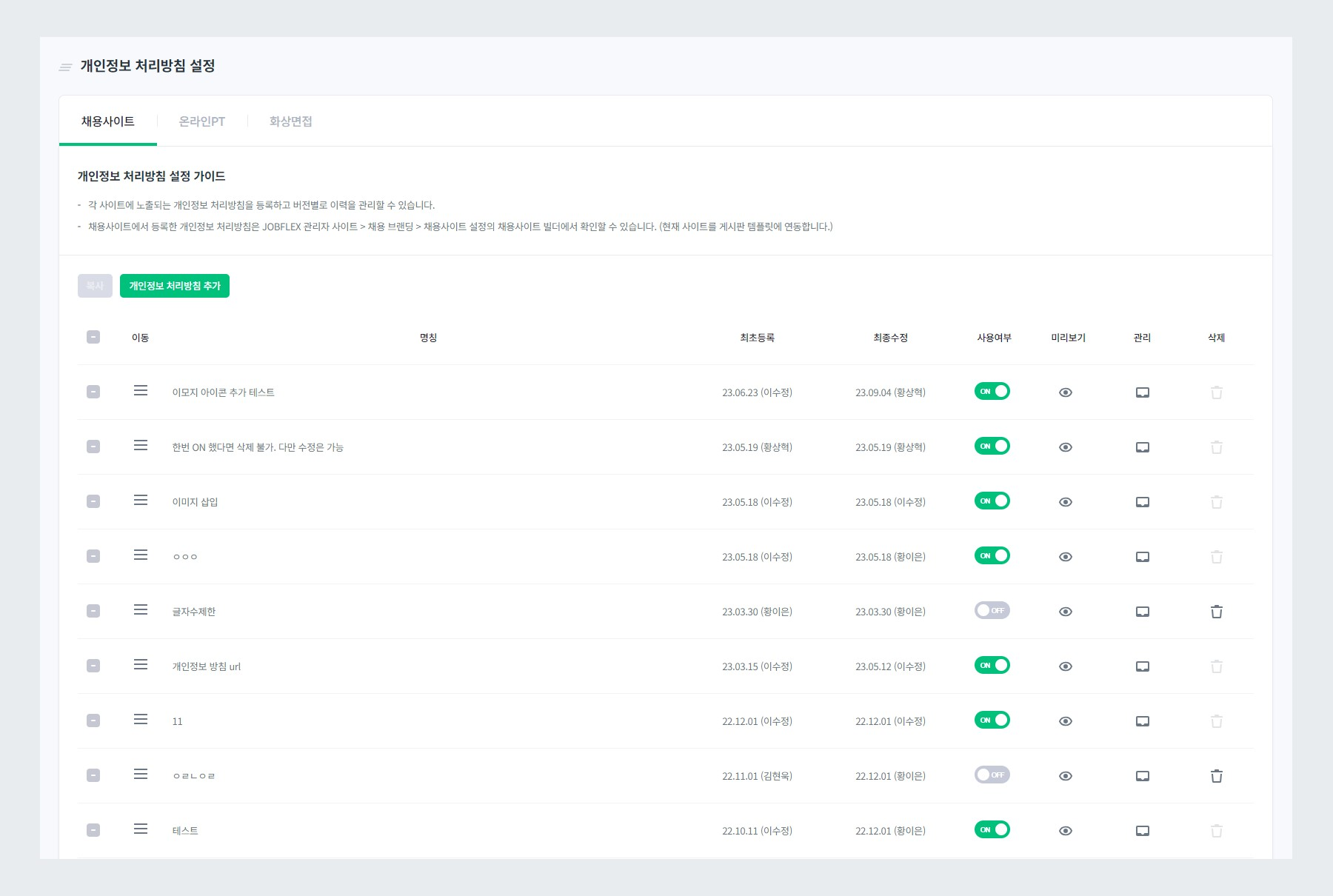Preview the 이모지 아이콘 추가 테스트 policy
1333x896 pixels.
click(1066, 392)
